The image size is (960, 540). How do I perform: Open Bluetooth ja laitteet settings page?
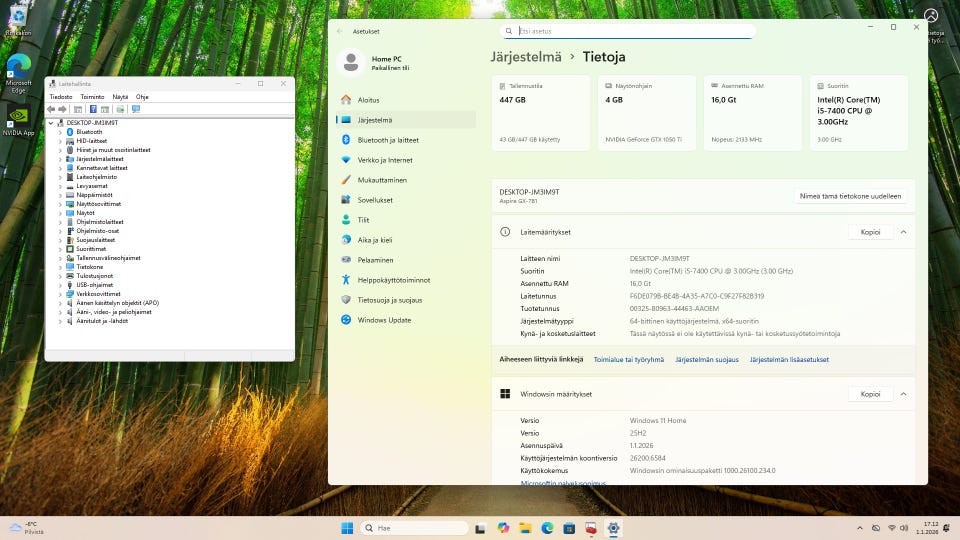point(388,140)
